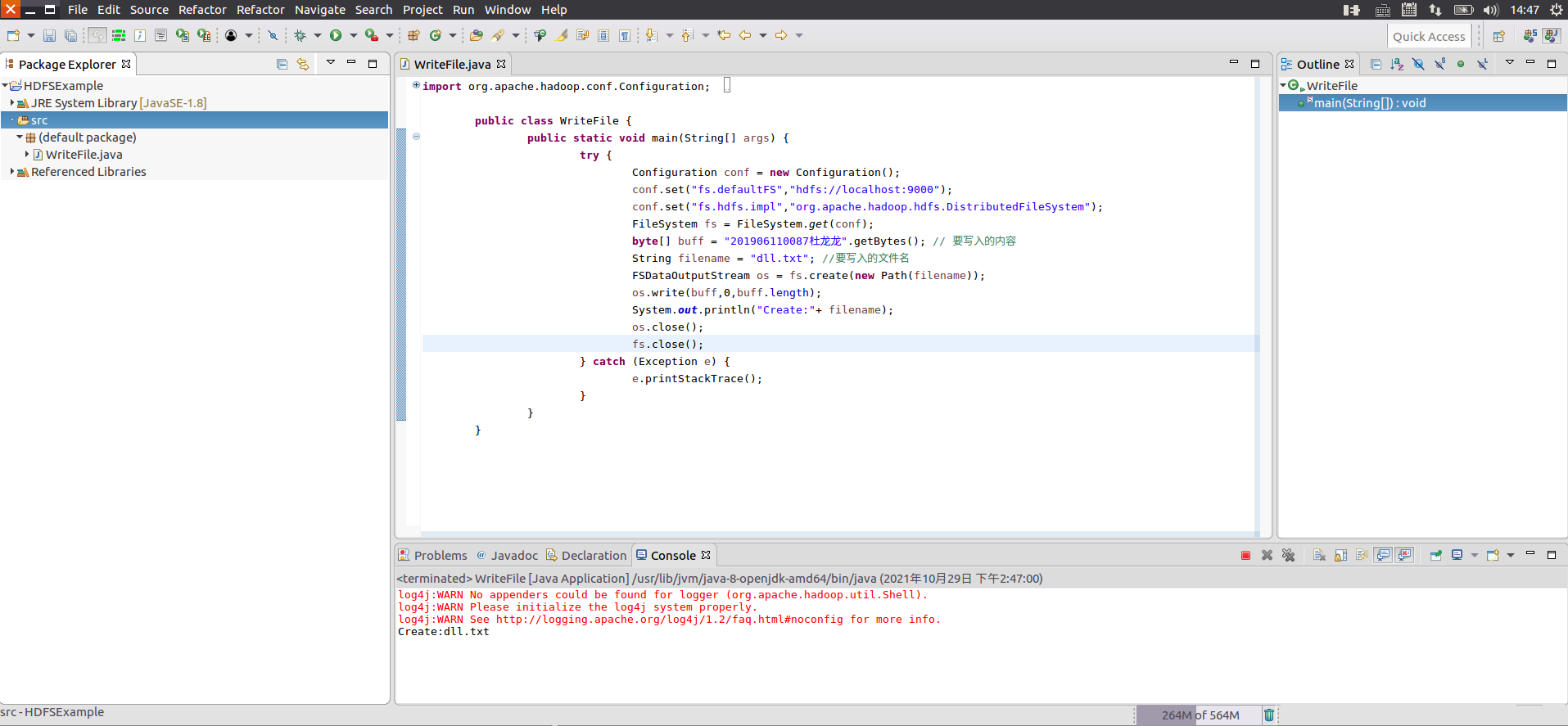Click the Debug bug icon in toolbar
The height and width of the screenshot is (726, 1568).
coord(300,35)
